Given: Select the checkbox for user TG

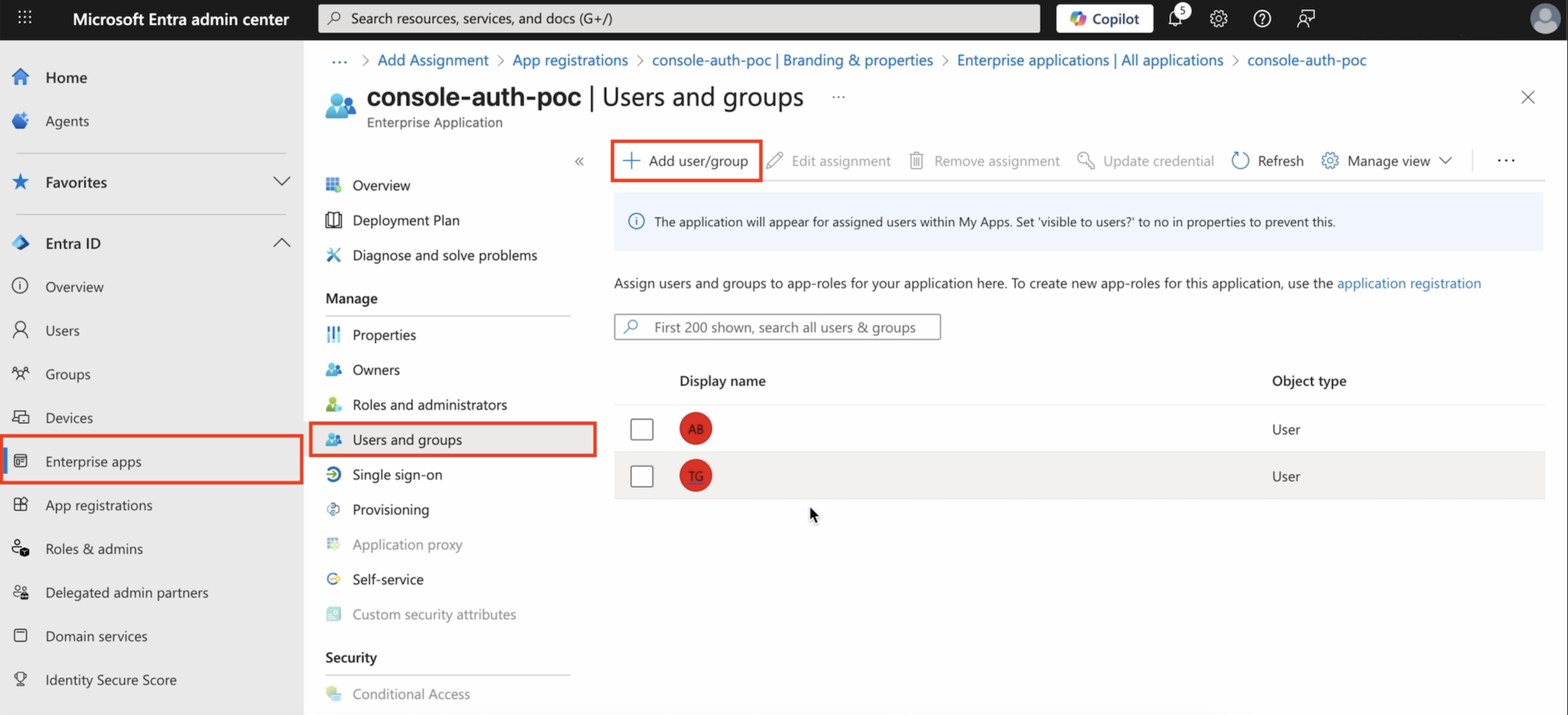Looking at the screenshot, I should tap(641, 476).
